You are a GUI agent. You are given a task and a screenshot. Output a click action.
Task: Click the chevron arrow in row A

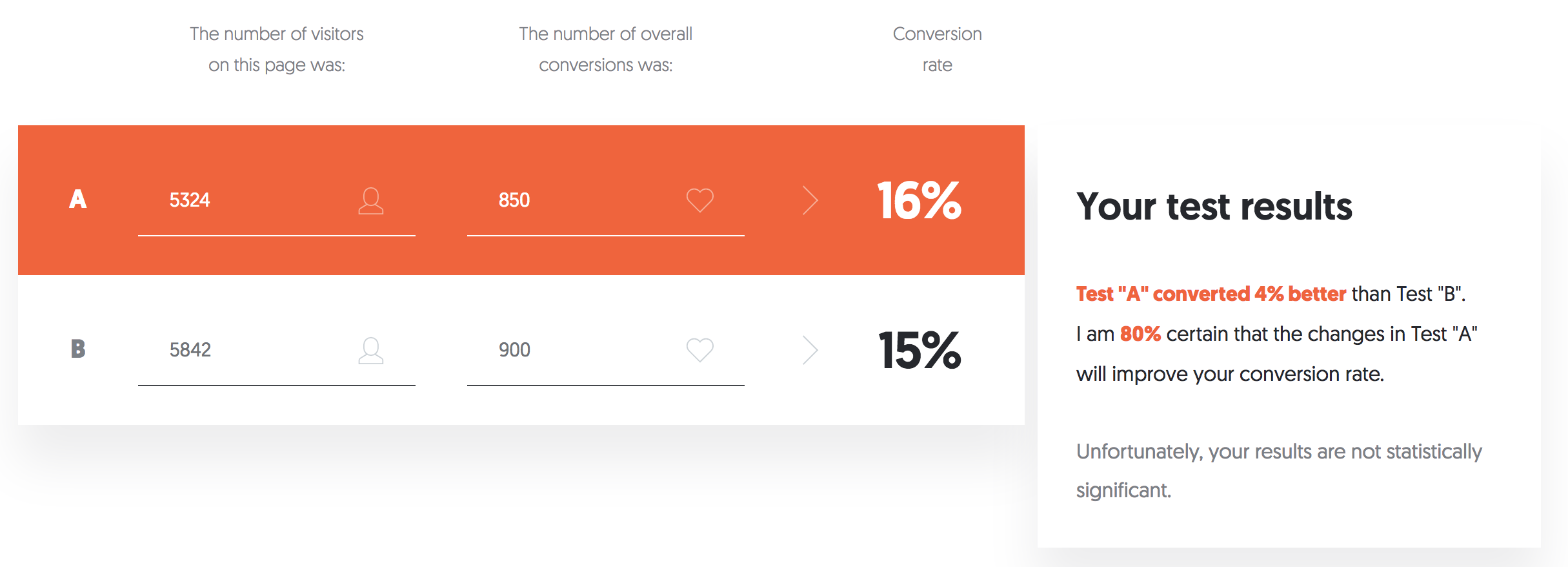point(810,200)
